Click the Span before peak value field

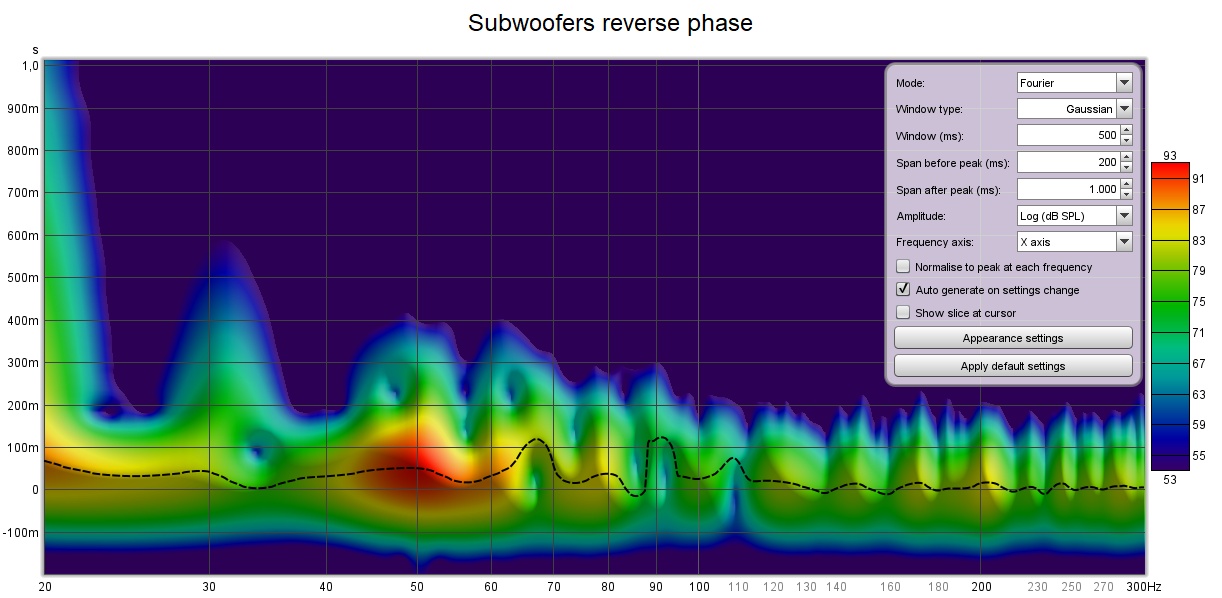pyautogui.click(x=1068, y=162)
